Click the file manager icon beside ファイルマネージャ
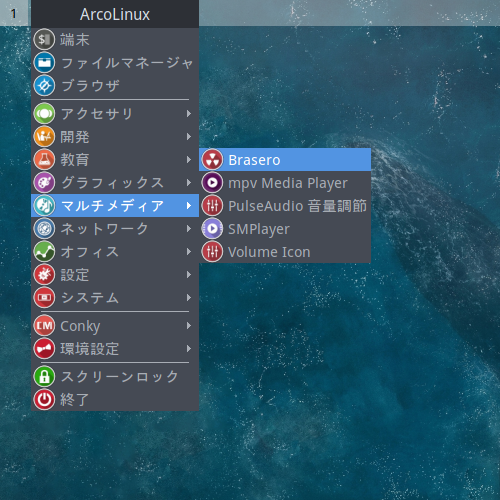The height and width of the screenshot is (500, 500). pyautogui.click(x=44, y=62)
